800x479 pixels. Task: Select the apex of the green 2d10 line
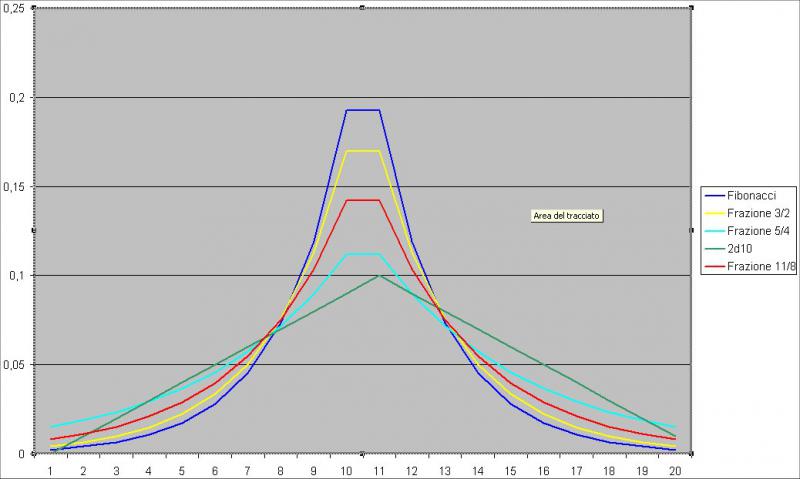pyautogui.click(x=379, y=275)
